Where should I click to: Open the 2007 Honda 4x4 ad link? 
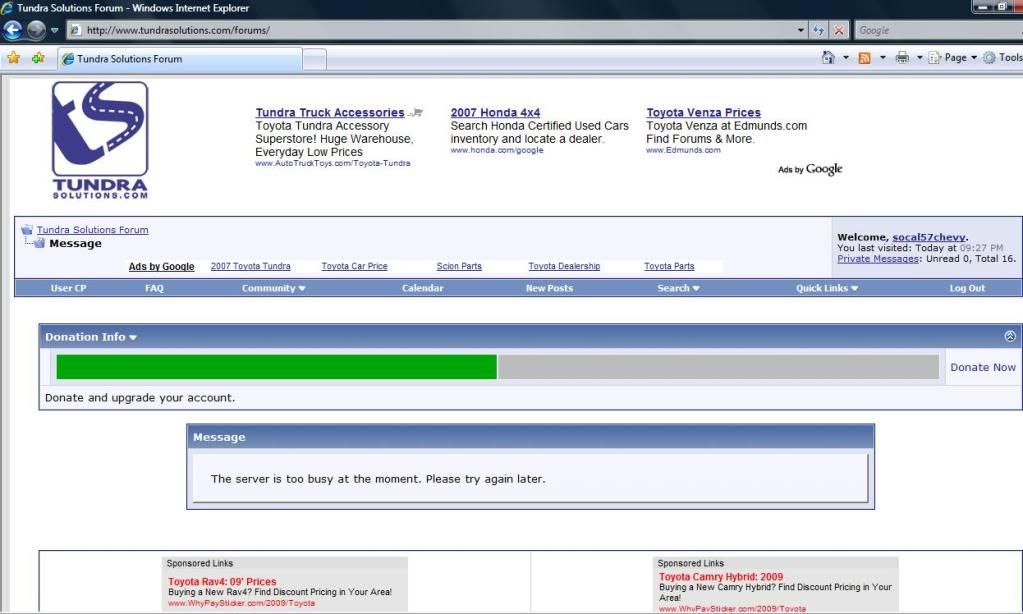(495, 112)
